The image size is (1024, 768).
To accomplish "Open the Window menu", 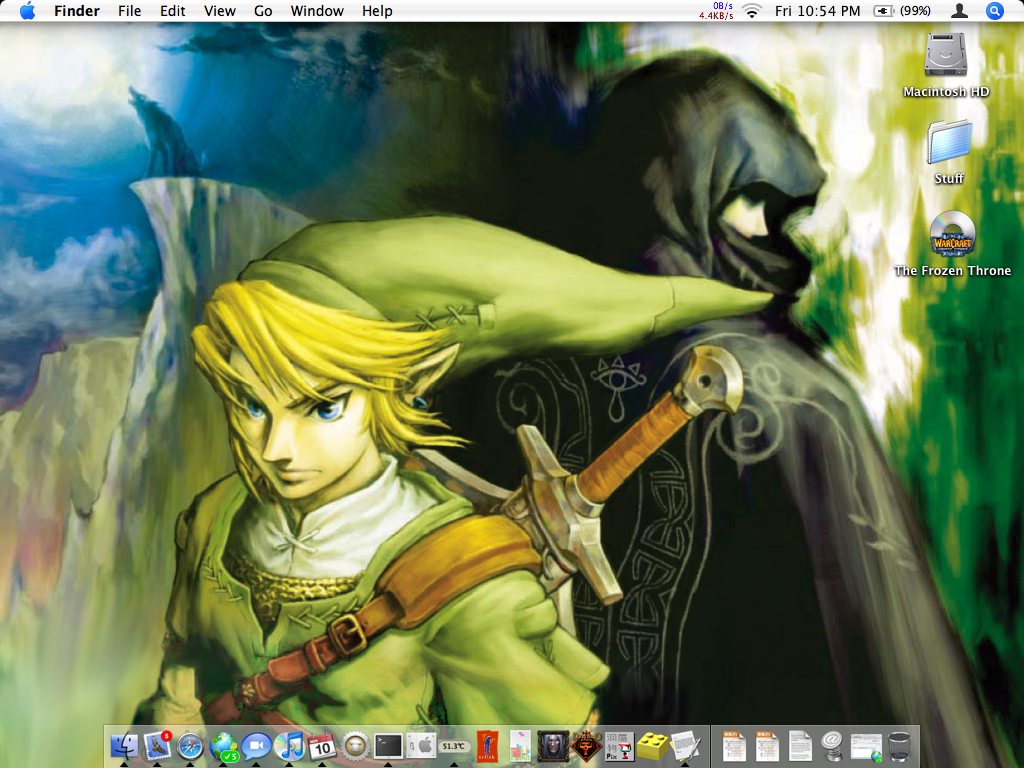I will [x=317, y=10].
